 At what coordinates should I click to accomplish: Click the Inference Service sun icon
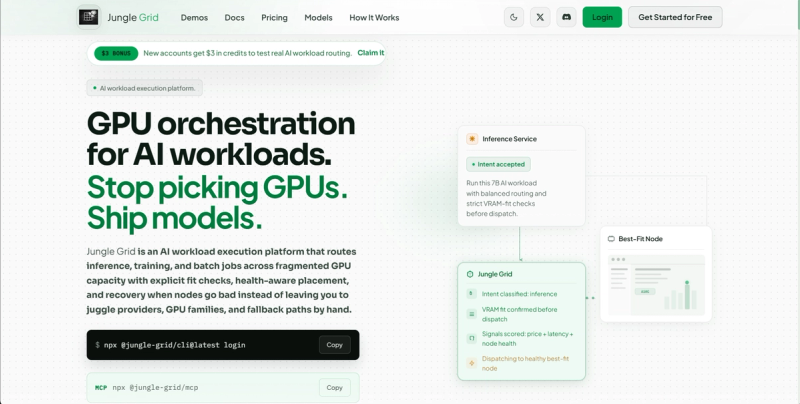click(x=472, y=139)
